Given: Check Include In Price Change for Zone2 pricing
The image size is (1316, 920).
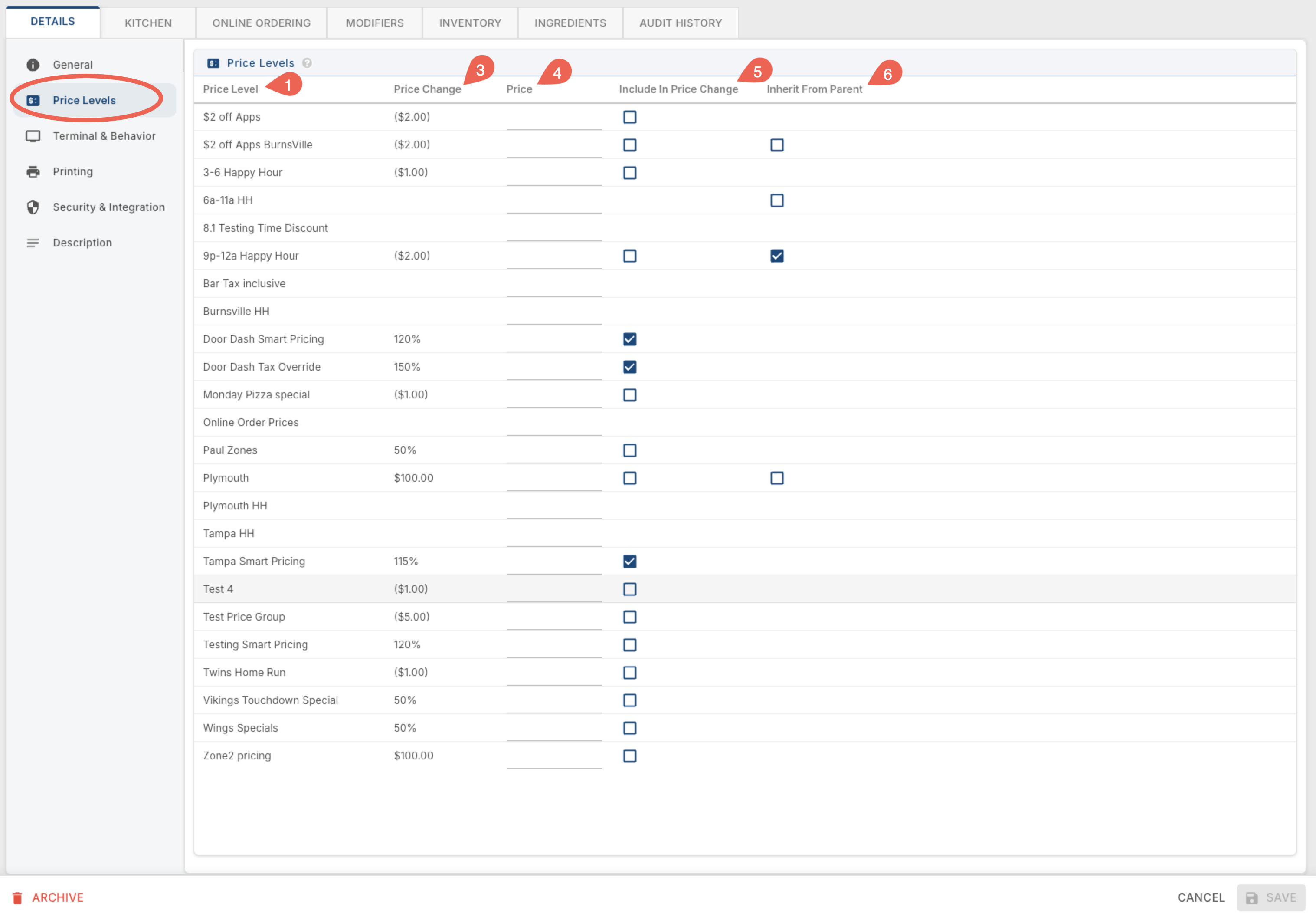Looking at the screenshot, I should pos(629,756).
